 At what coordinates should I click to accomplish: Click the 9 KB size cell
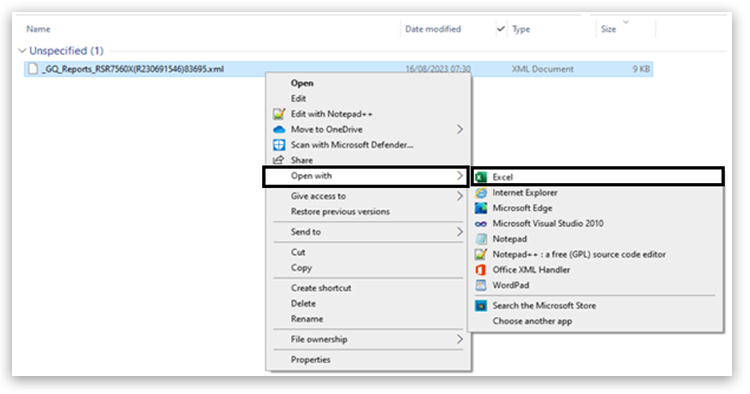coord(641,69)
